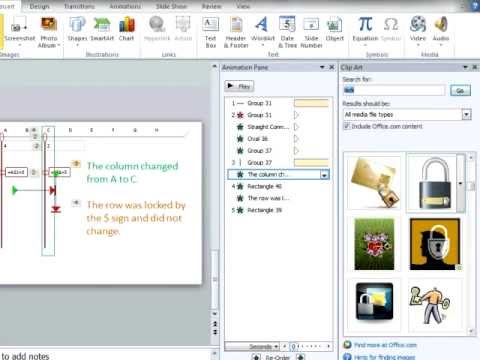Open the View tab
The image size is (480, 360).
243,6
